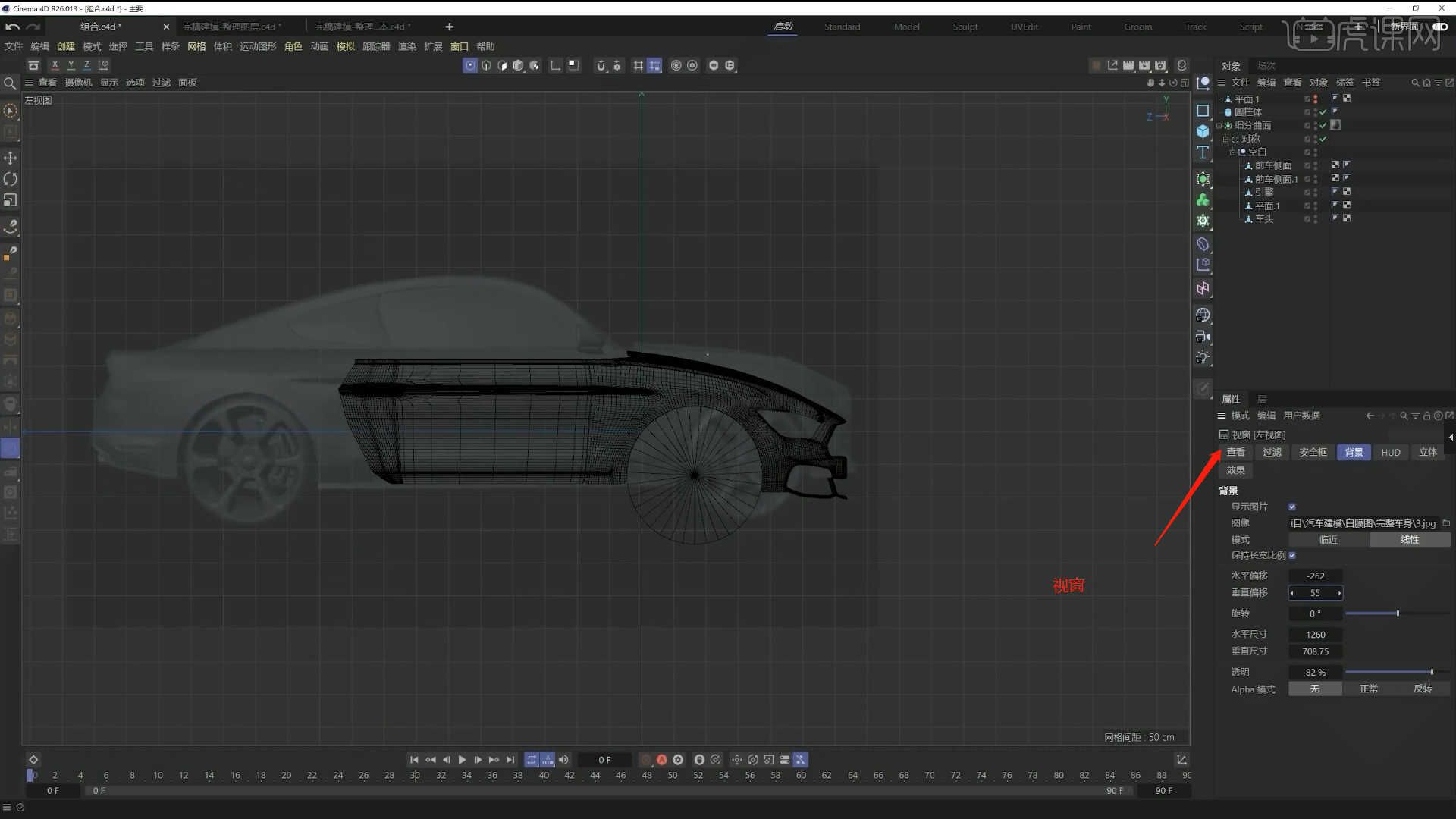Toggle the Z axis lock icon
Viewport: 1456px width, 819px height.
click(86, 65)
